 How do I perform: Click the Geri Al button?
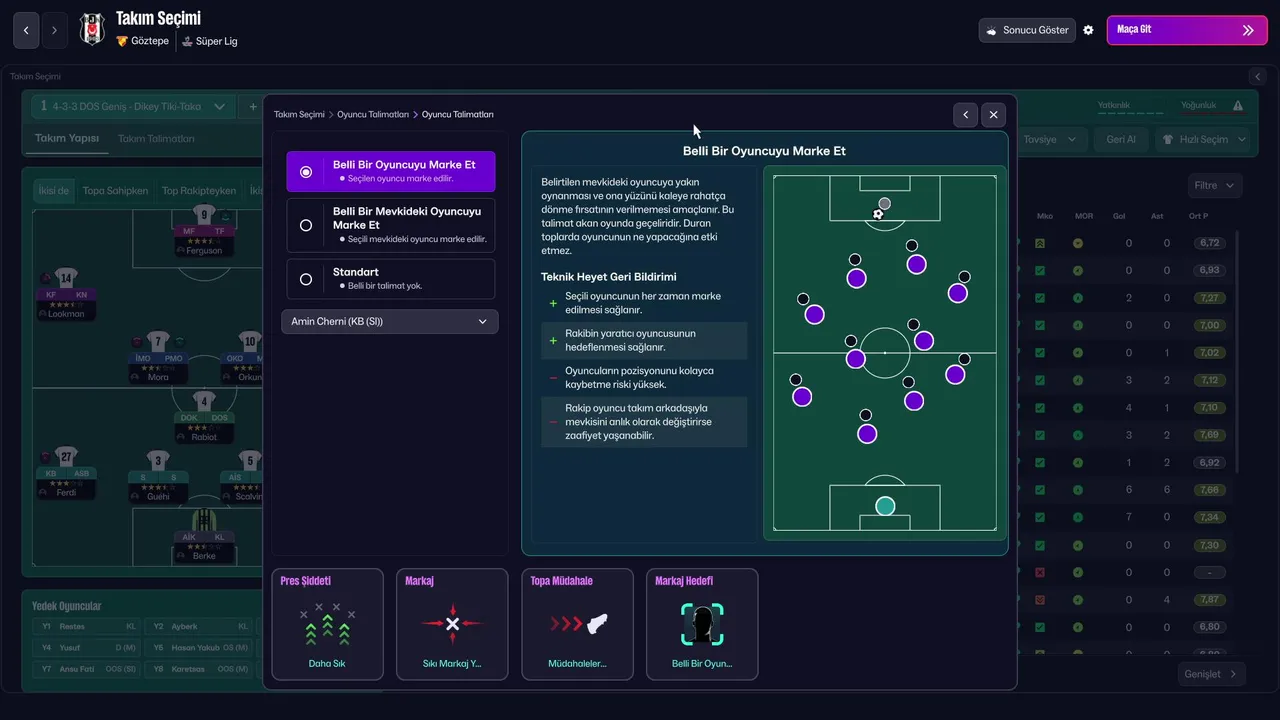tap(1121, 139)
